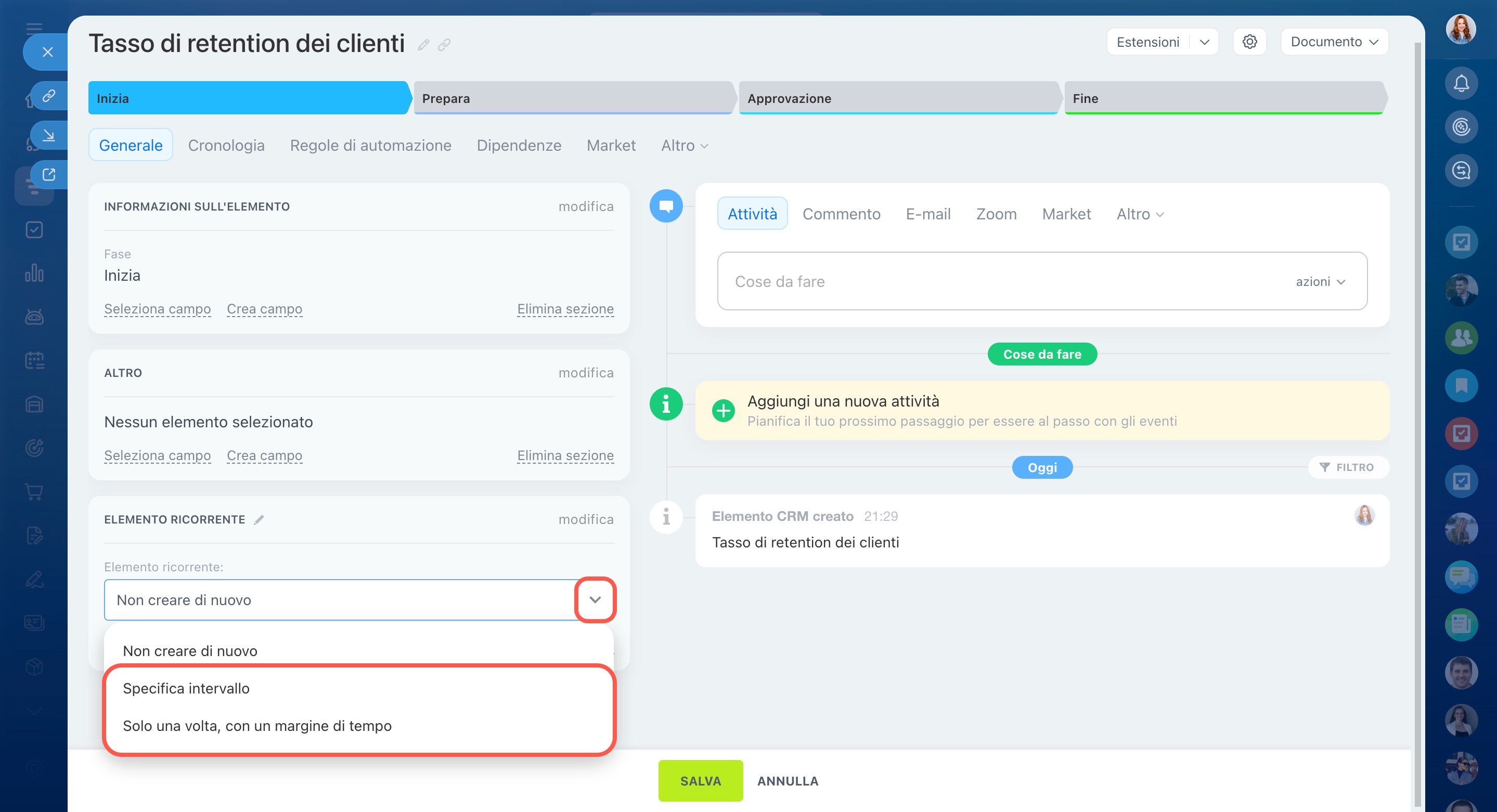Select the Approvazione stage in the pipeline
The image size is (1497, 812).
point(897,98)
